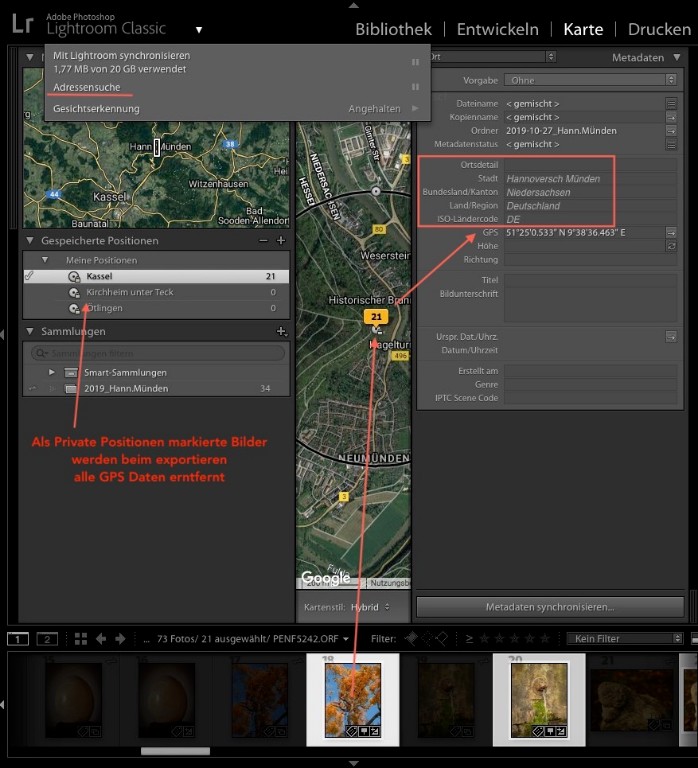Show the Ordner folder via arrow icon
This screenshot has width=698, height=768.
671,131
